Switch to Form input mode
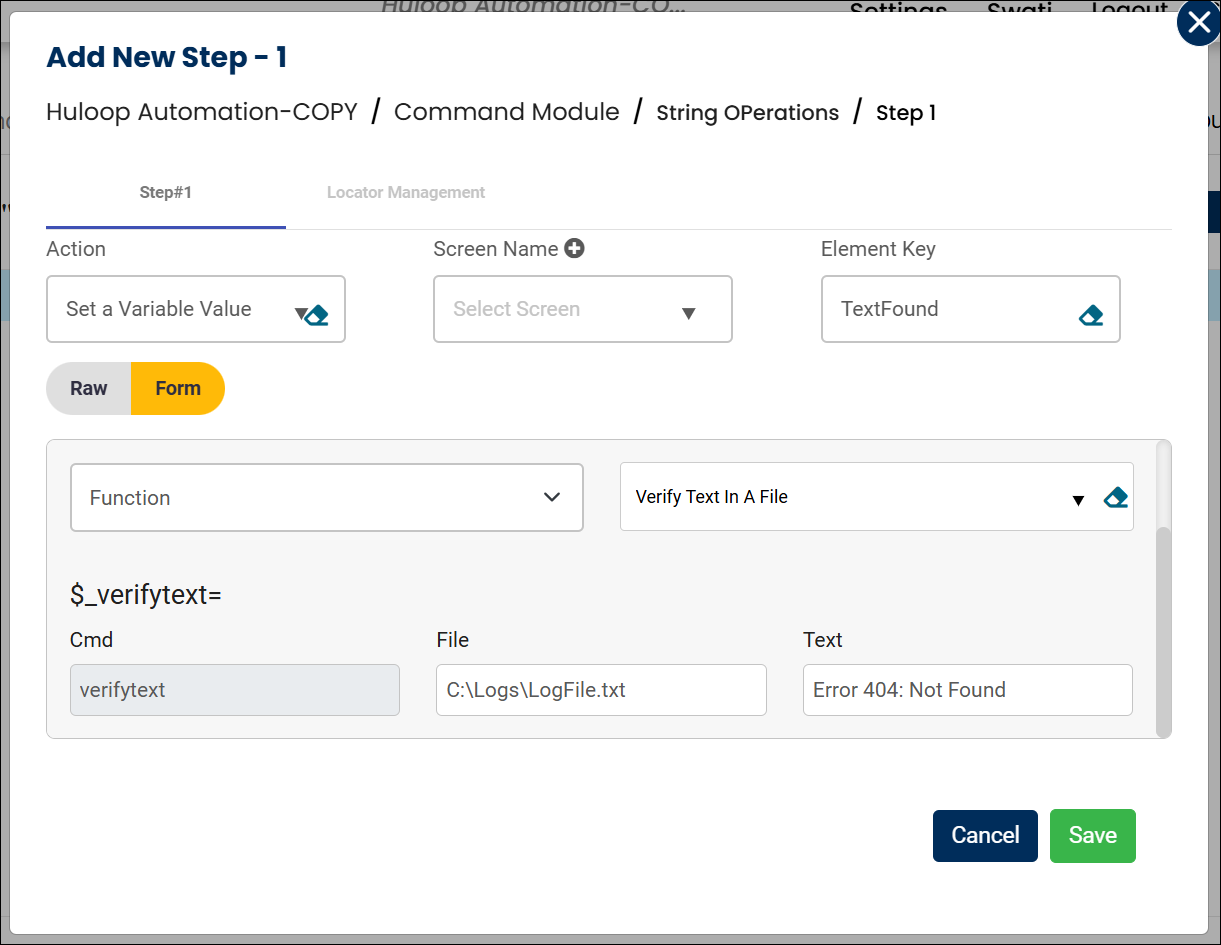Viewport: 1221px width, 945px height. [x=178, y=389]
